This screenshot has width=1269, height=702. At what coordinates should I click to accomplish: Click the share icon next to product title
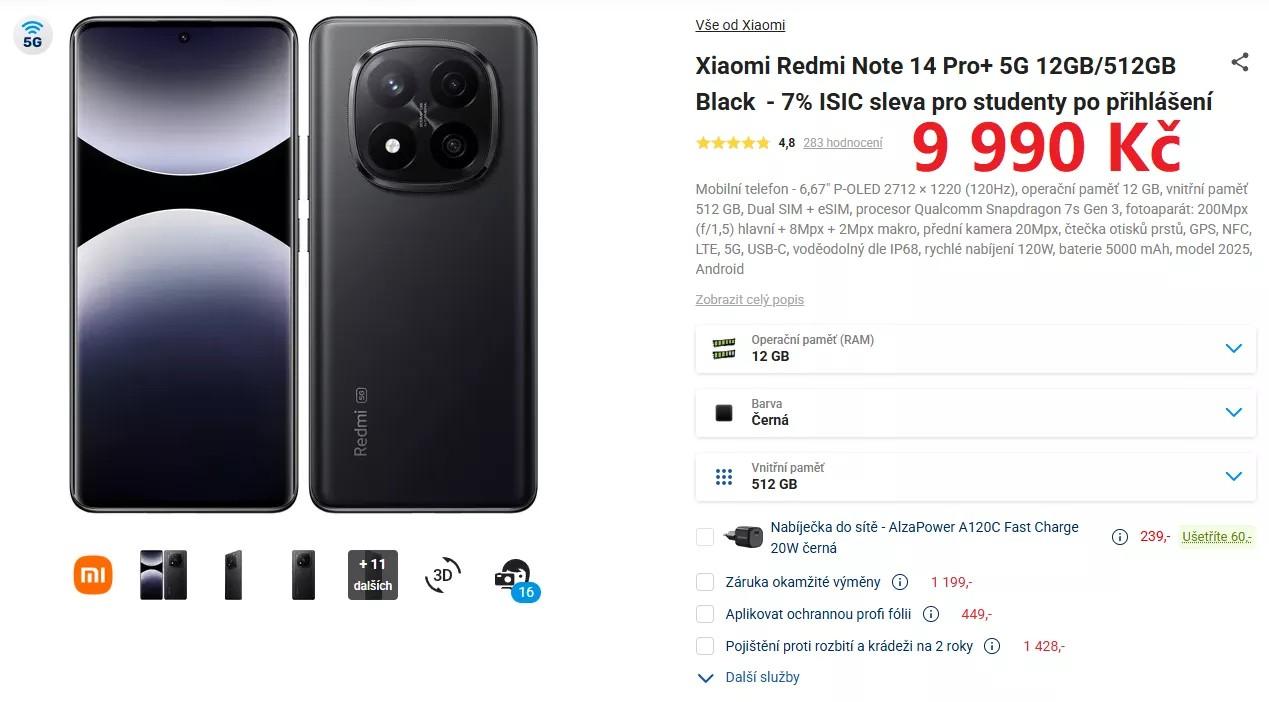[x=1240, y=62]
